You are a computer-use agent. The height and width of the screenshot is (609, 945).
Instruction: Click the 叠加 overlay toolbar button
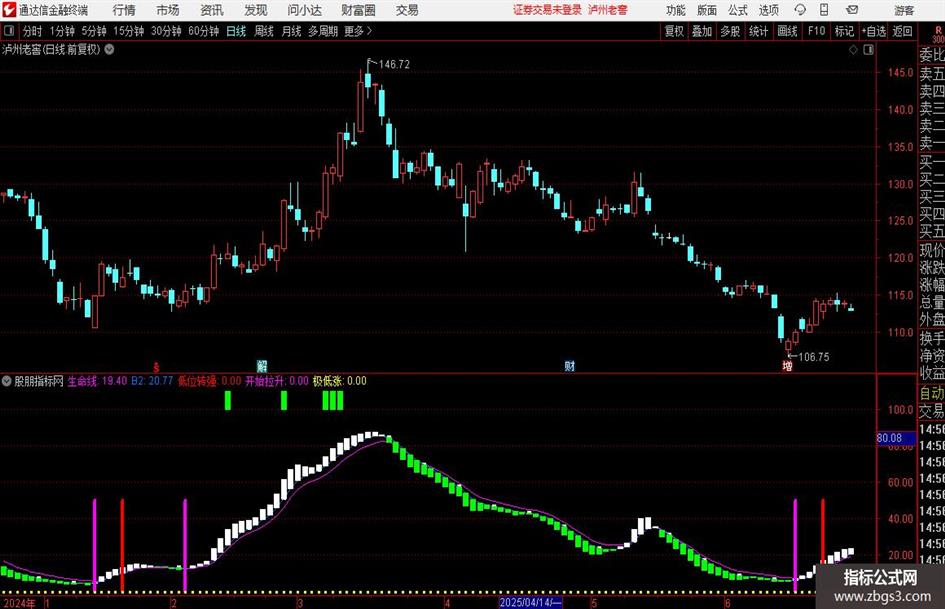[702, 31]
